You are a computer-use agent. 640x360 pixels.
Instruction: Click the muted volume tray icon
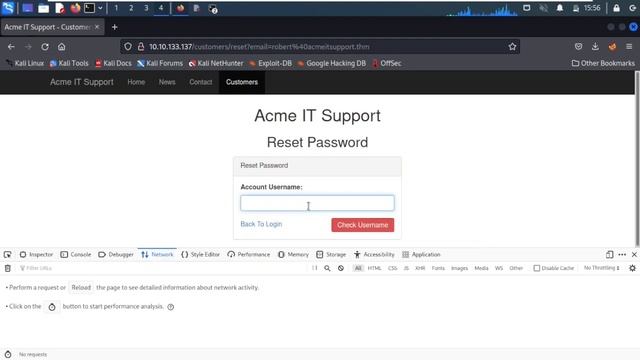tap(543, 8)
